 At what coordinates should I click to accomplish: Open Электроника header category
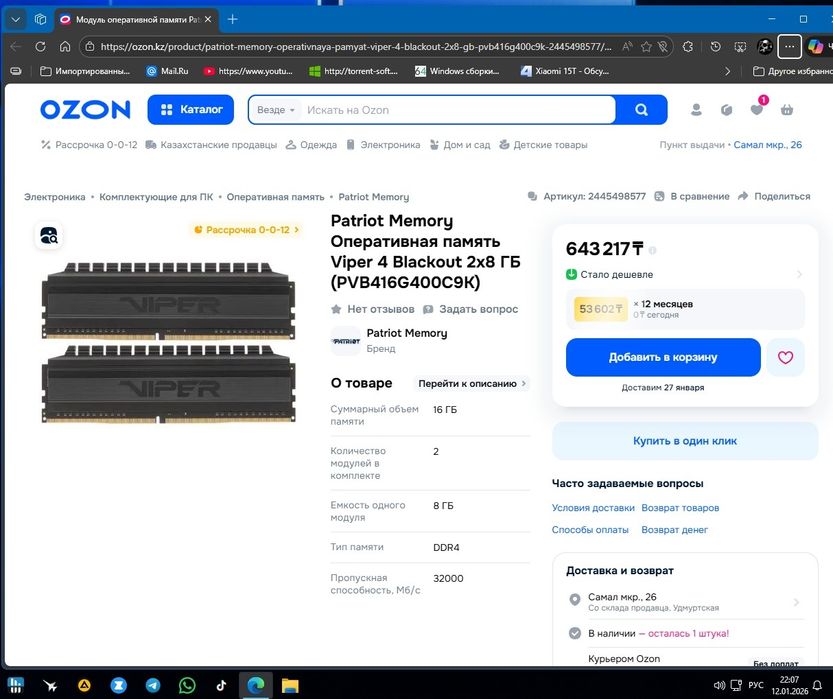click(383, 144)
